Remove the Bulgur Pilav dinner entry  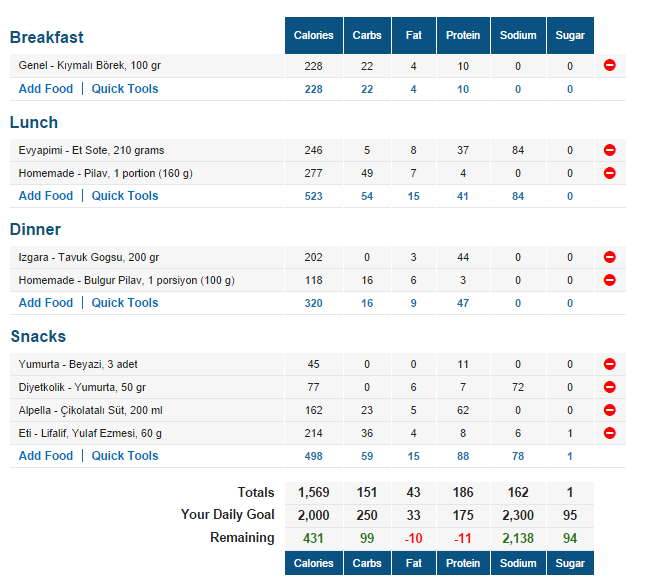point(609,280)
